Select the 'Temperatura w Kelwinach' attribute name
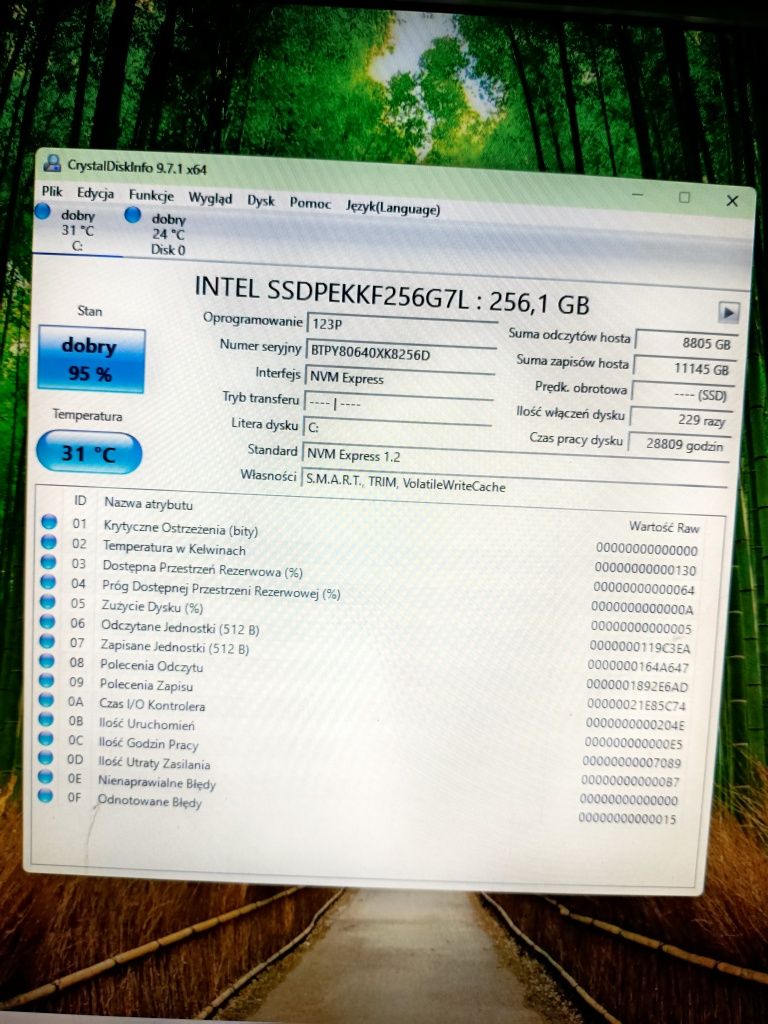Viewport: 768px width, 1024px height. (x=174, y=548)
